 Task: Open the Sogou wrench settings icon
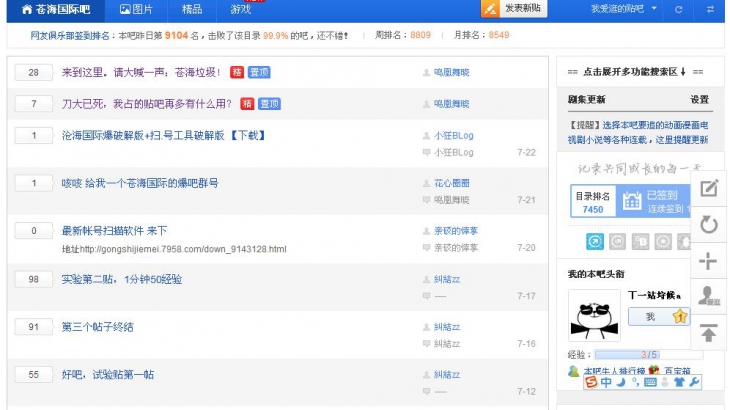pos(695,382)
